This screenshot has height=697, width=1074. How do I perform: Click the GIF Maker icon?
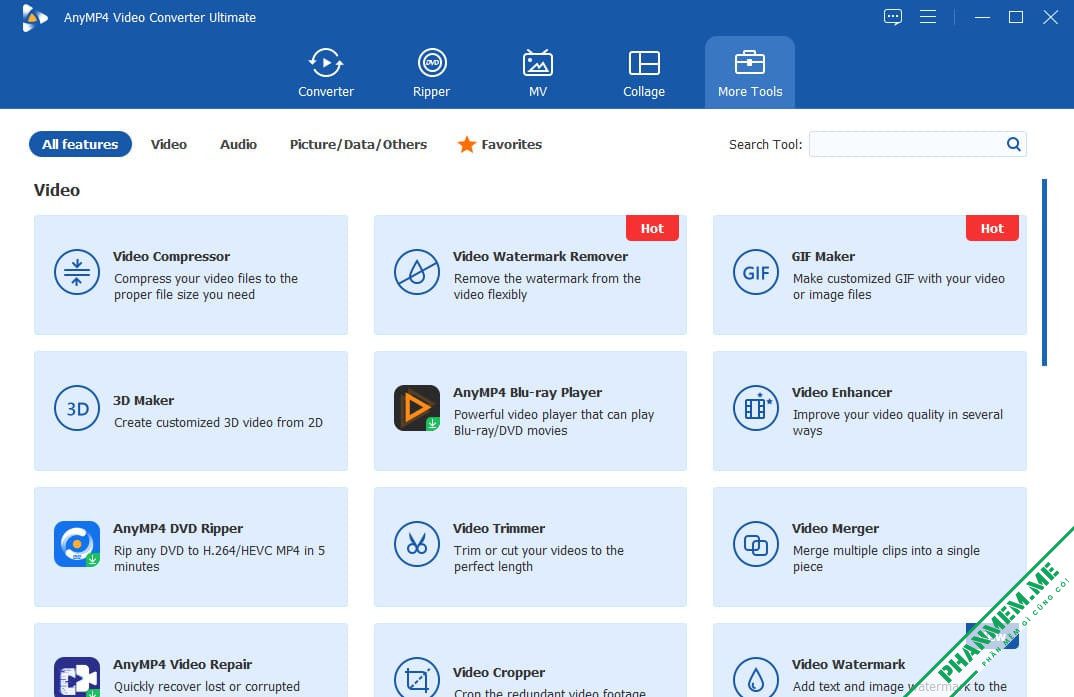tap(755, 272)
